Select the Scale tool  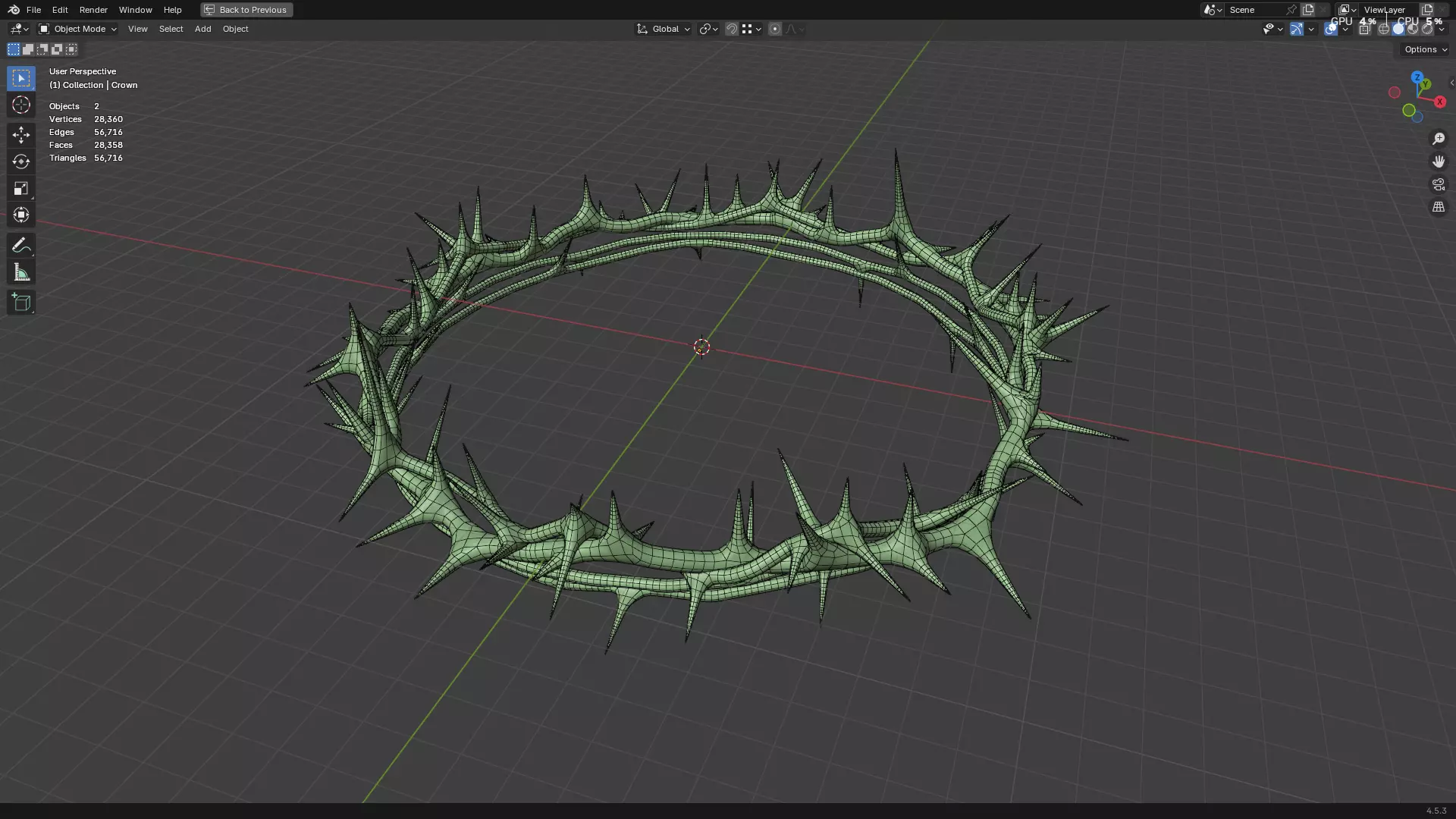click(x=21, y=188)
